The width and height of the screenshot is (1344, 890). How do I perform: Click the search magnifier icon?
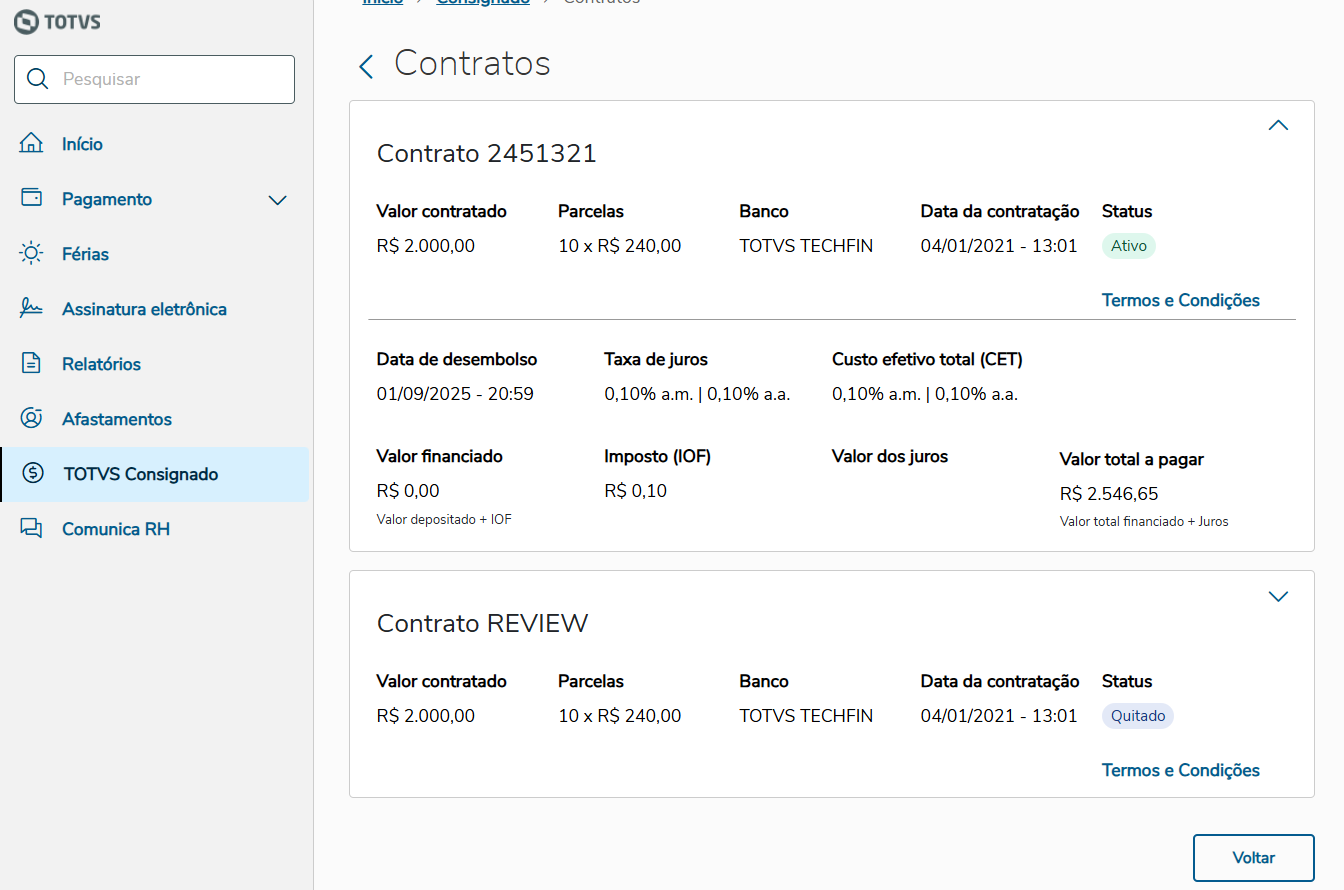click(38, 79)
